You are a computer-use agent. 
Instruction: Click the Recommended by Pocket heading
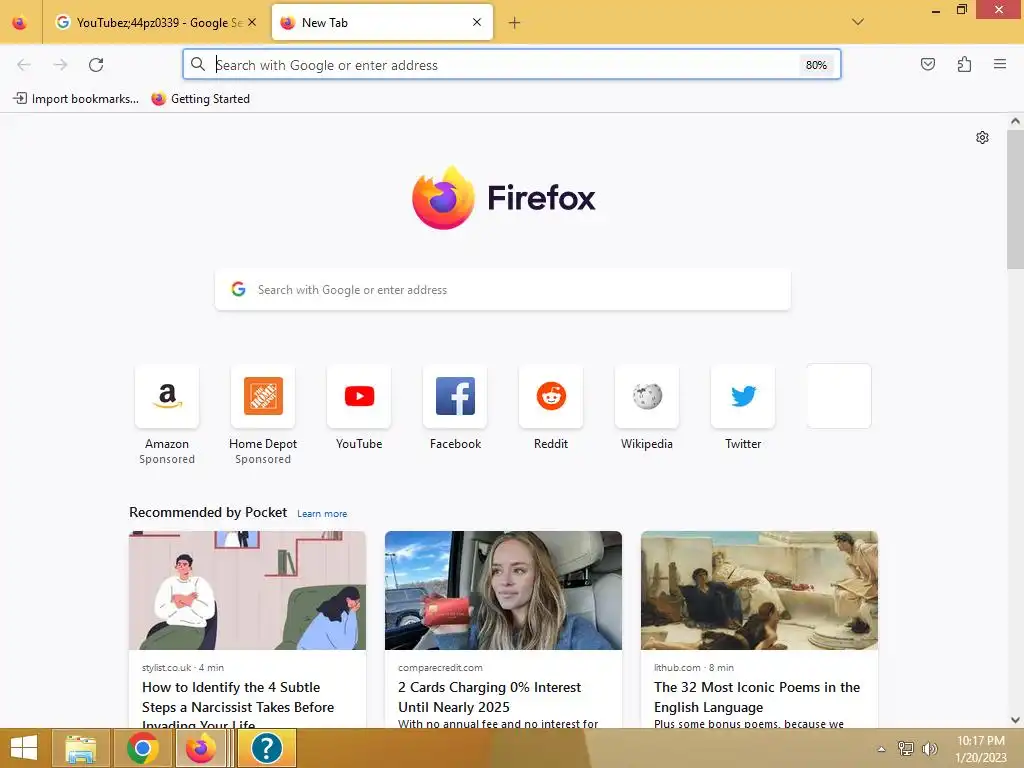pos(208,513)
